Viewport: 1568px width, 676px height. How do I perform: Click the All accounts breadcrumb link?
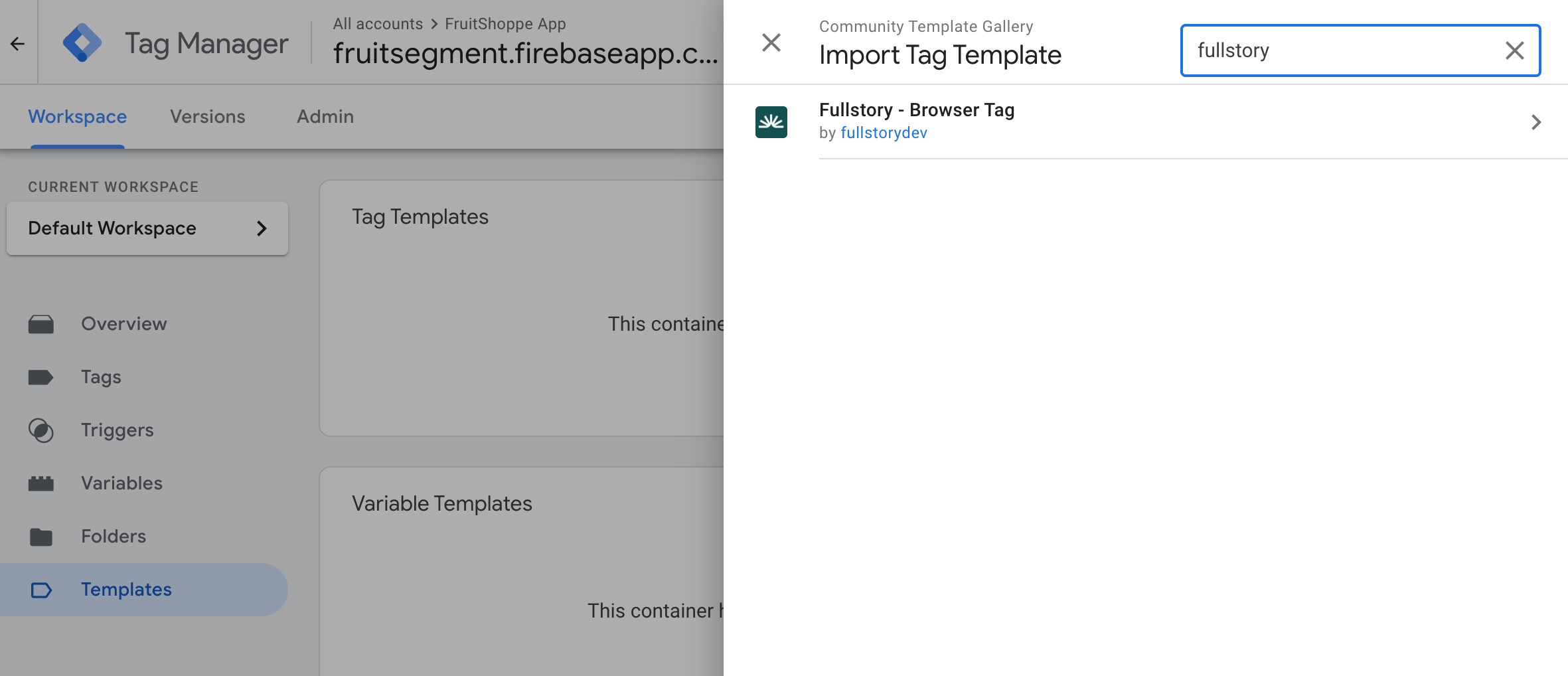378,24
